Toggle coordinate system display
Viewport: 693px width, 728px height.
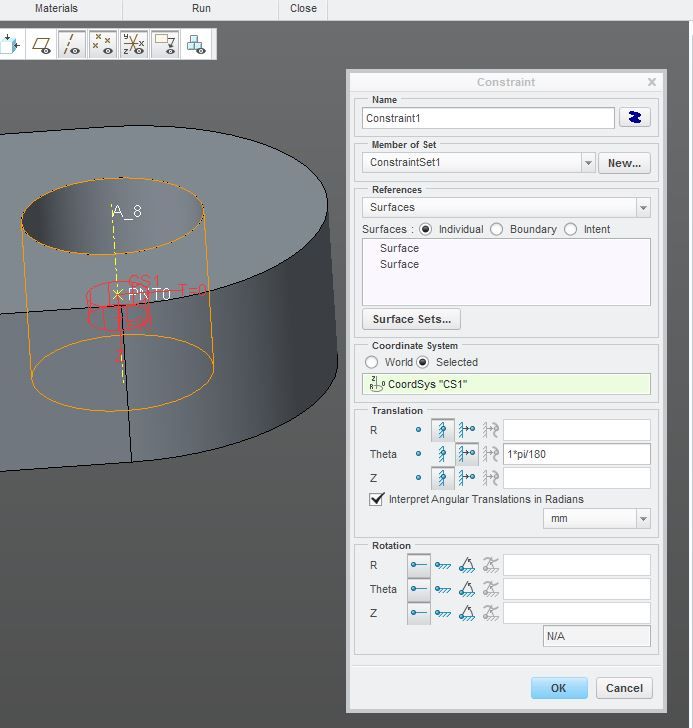pos(134,45)
